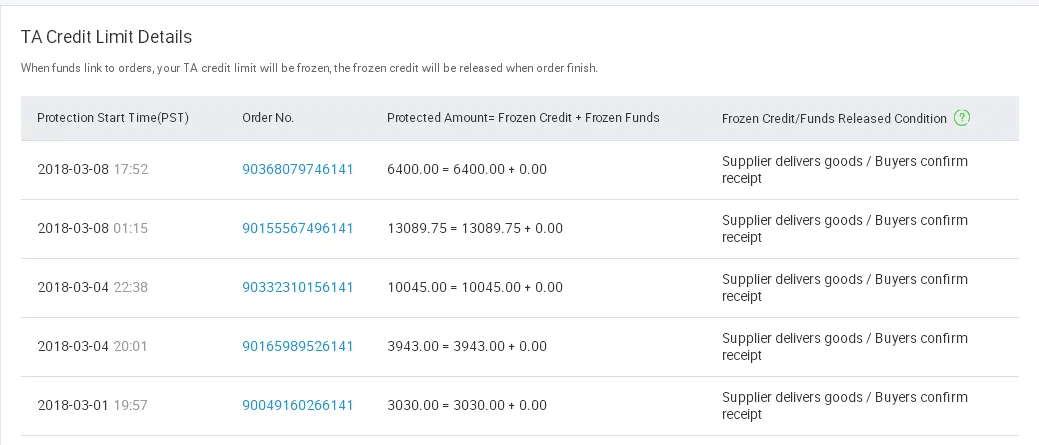Click the Protection Start Time(PST) column header

pyautogui.click(x=113, y=118)
